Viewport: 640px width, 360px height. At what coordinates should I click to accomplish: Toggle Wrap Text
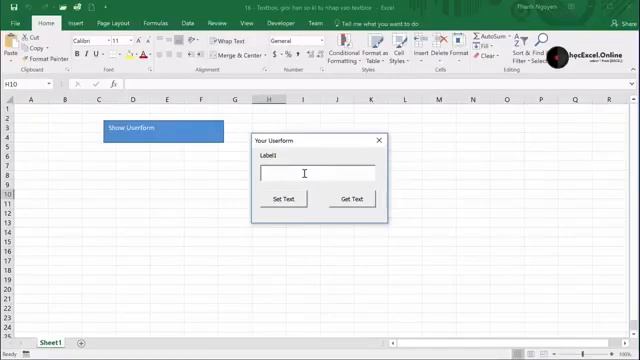227,41
